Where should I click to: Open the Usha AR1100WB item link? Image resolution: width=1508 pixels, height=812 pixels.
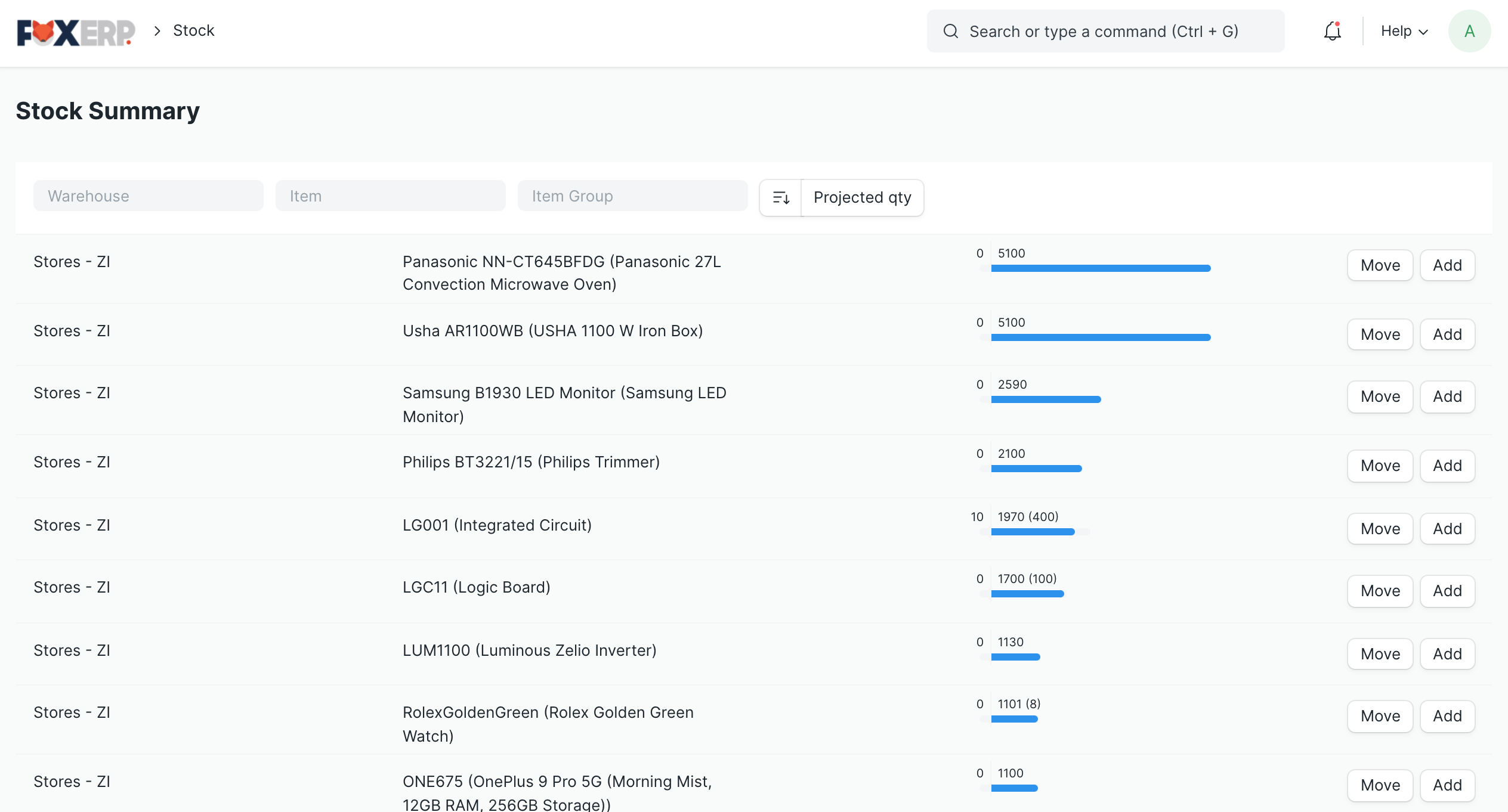pyautogui.click(x=552, y=331)
